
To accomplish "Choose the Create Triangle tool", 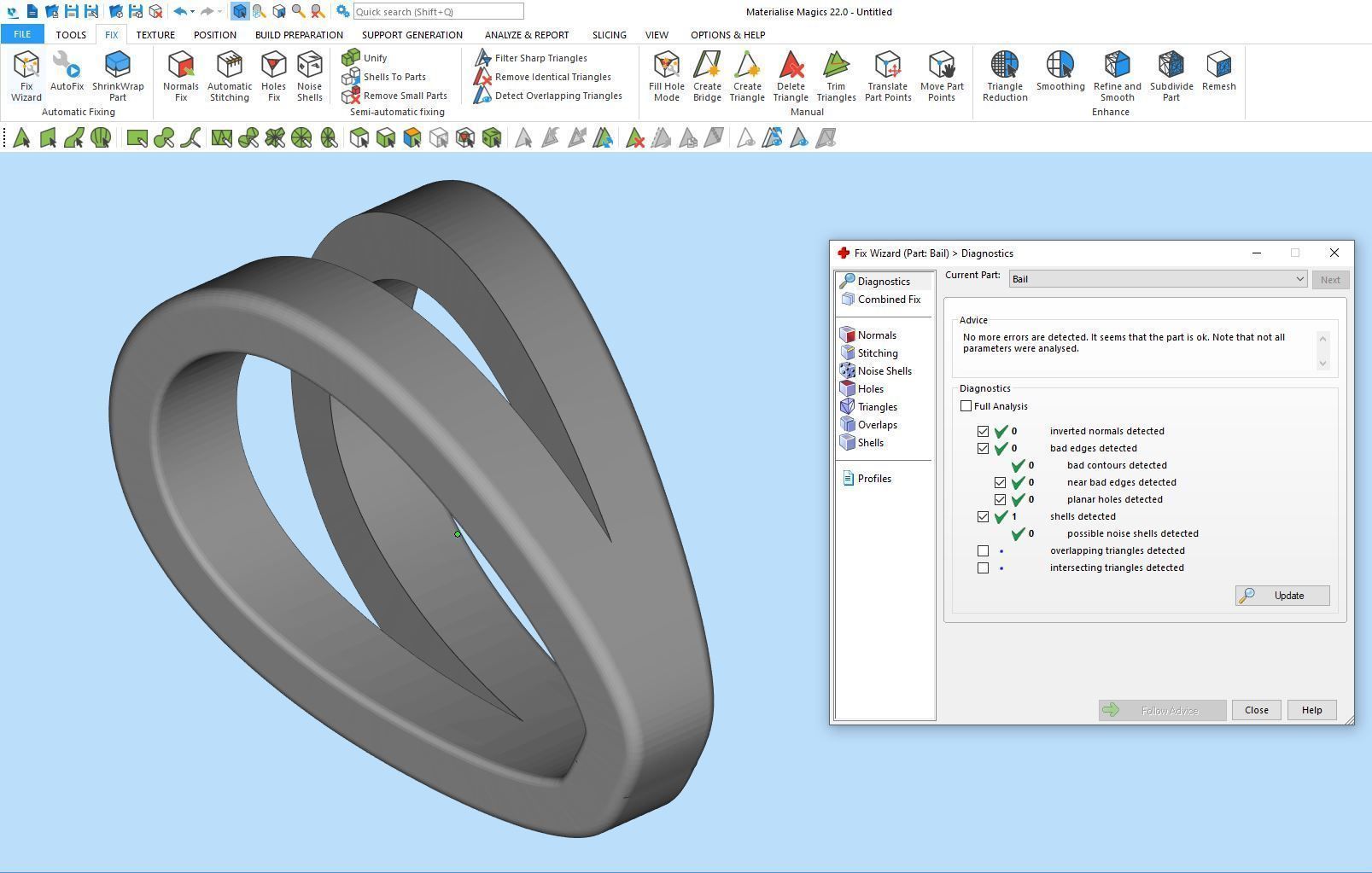I will point(747,76).
